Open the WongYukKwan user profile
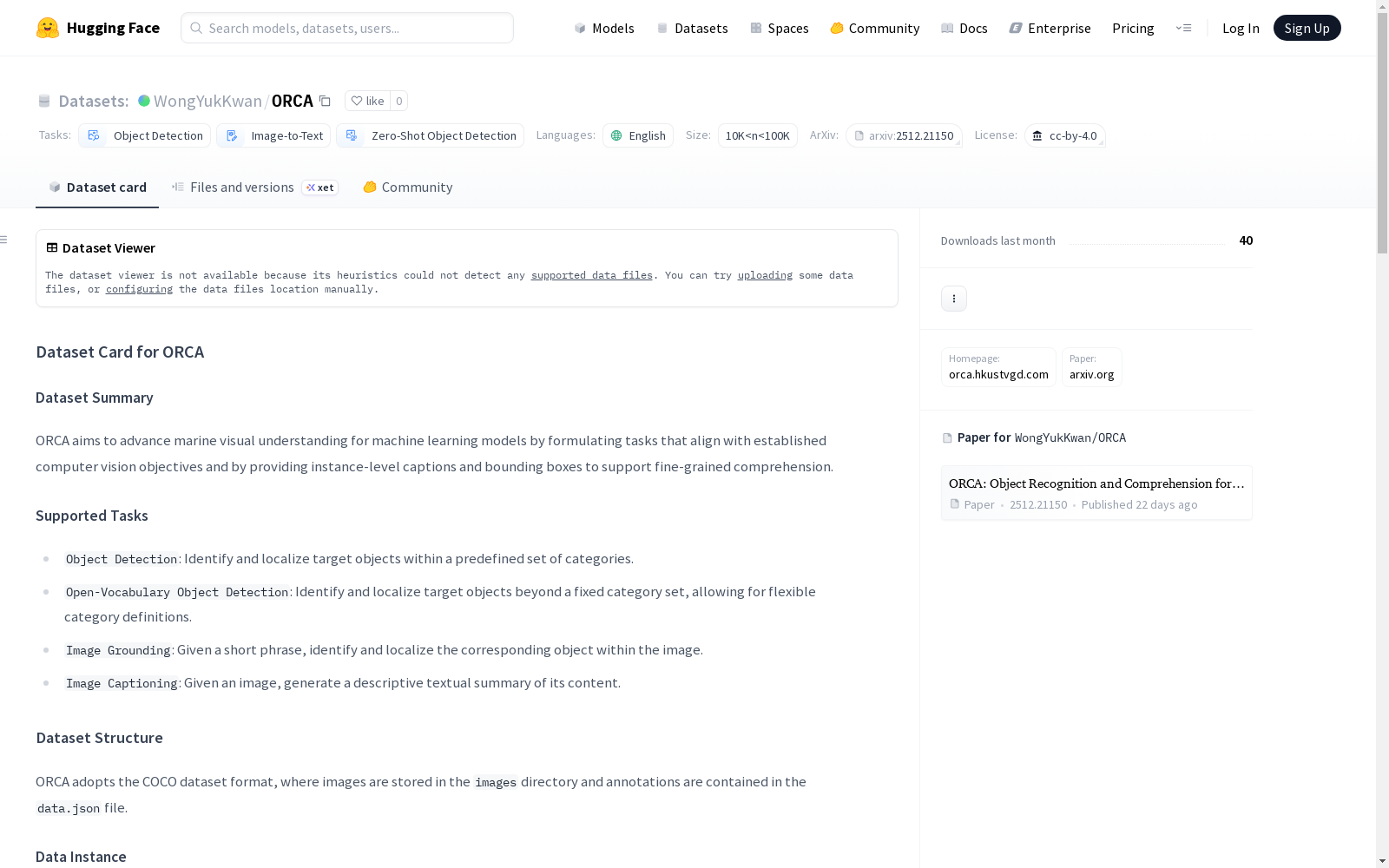The image size is (1389, 868). point(207,101)
